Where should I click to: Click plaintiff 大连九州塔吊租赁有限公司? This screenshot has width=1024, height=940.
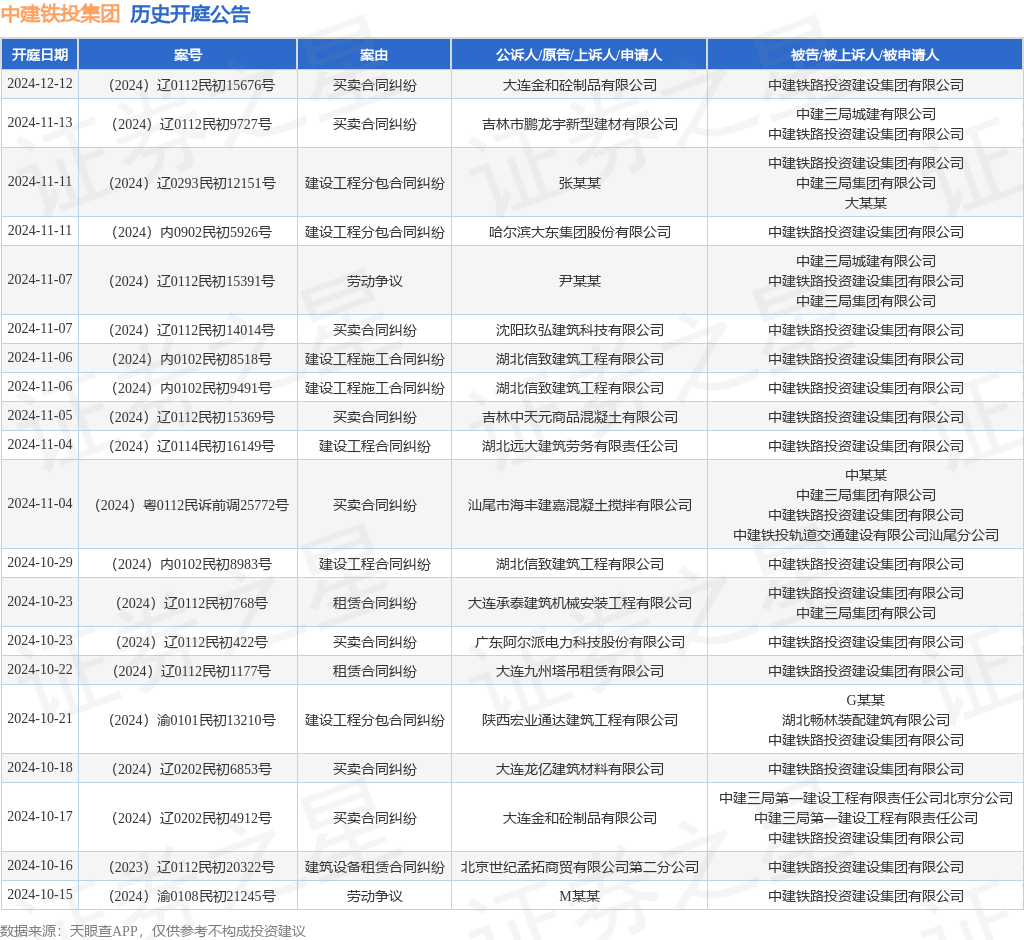(580, 671)
